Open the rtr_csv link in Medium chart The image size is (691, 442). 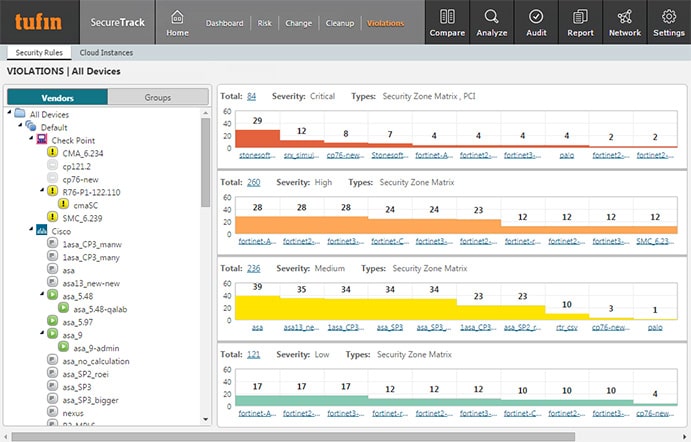pos(567,327)
